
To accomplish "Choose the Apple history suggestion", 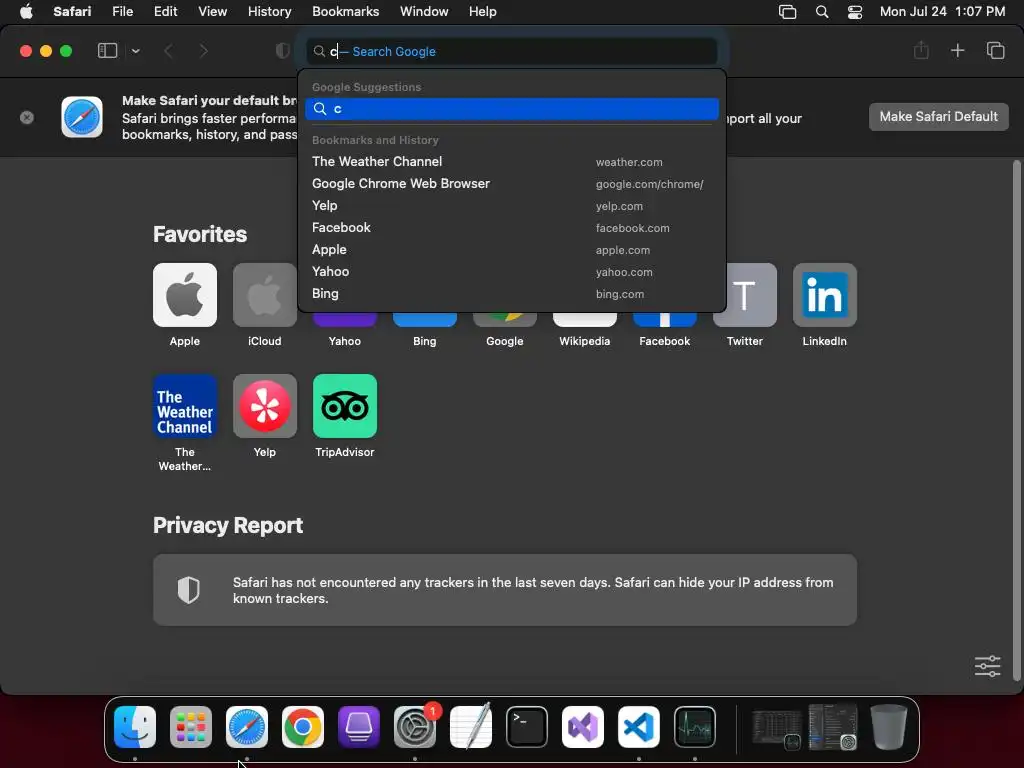I will (x=512, y=249).
